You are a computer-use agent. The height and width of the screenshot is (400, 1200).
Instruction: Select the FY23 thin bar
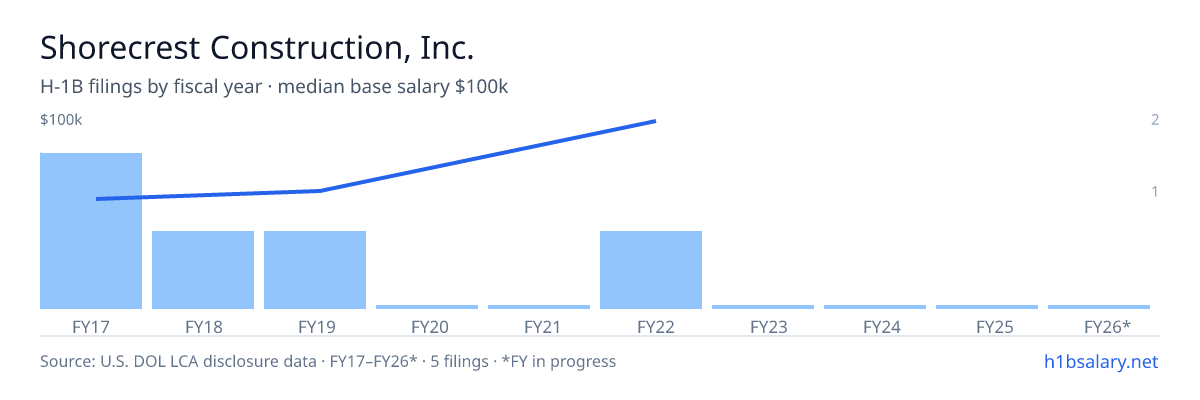pyautogui.click(x=763, y=307)
